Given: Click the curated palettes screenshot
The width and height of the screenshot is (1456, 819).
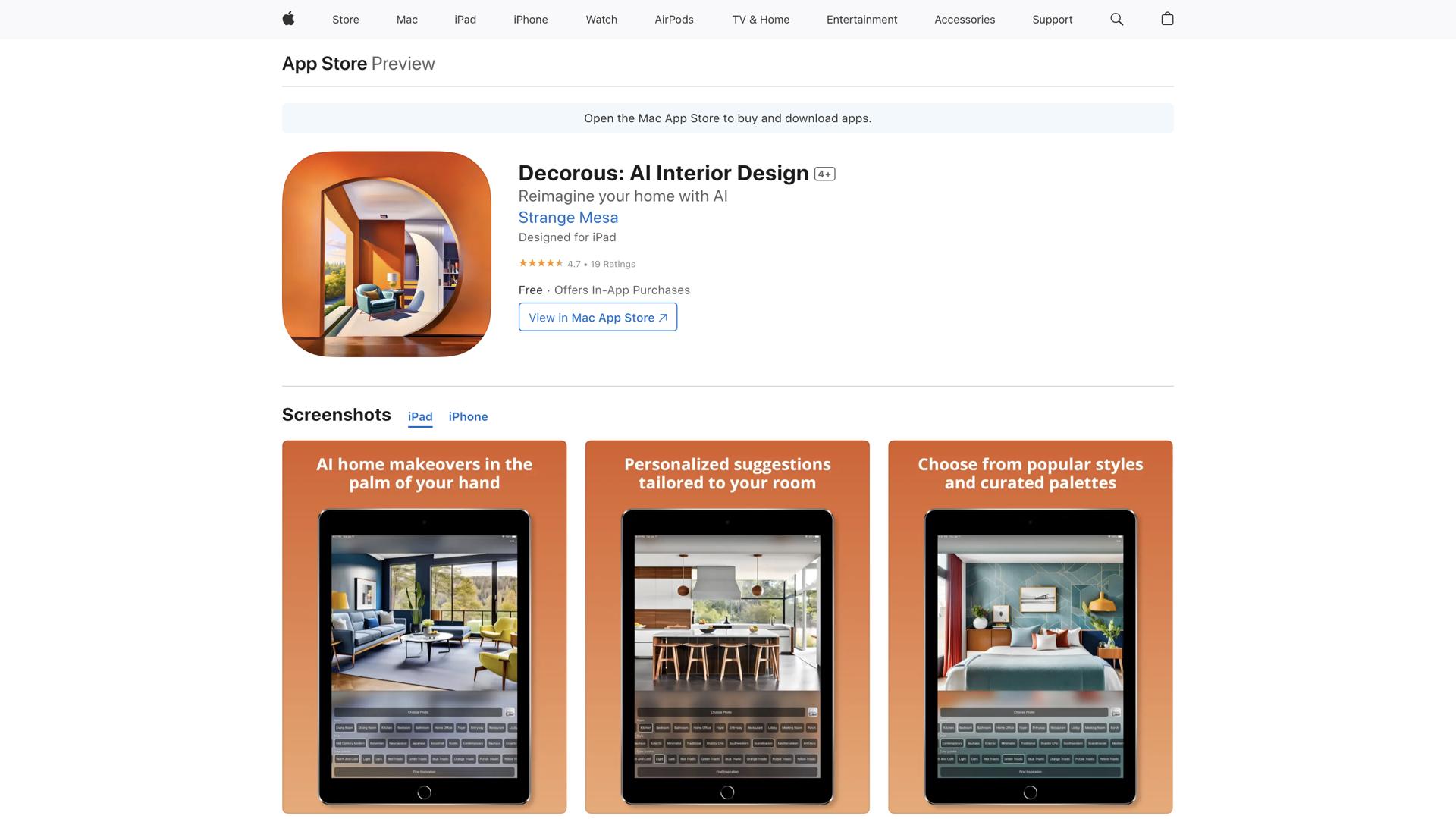Looking at the screenshot, I should click(x=1029, y=628).
